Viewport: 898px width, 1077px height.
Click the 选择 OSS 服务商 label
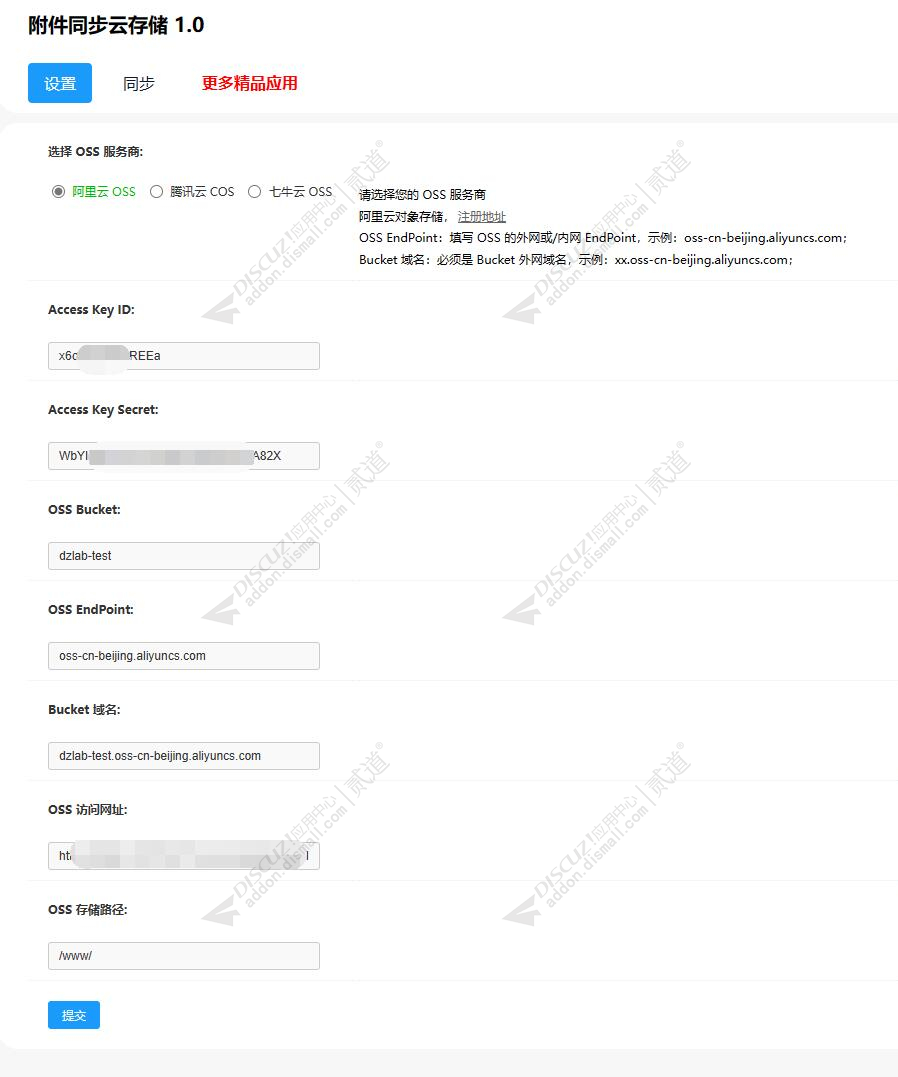(96, 152)
